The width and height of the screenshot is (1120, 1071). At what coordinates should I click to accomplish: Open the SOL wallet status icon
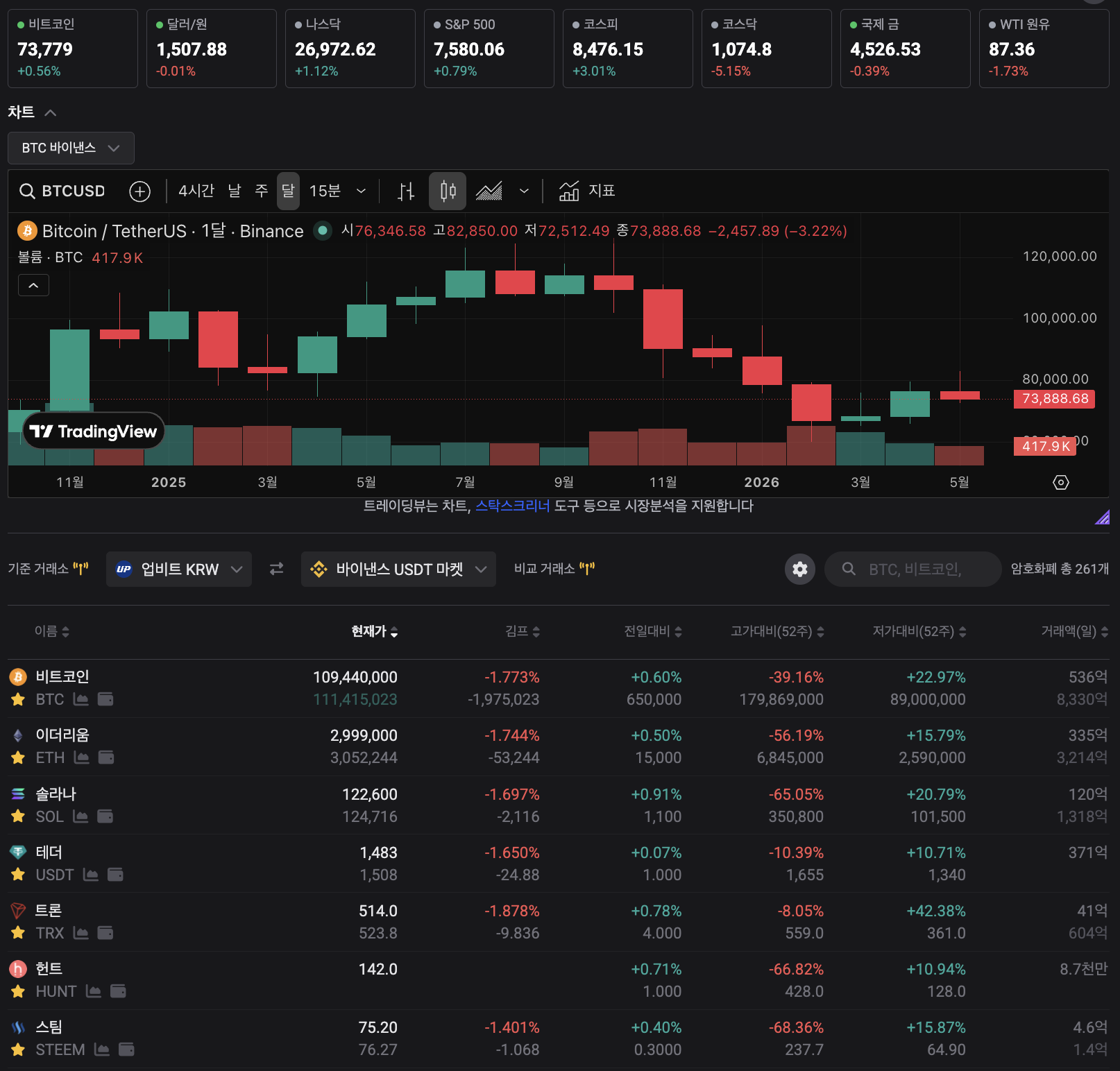pos(105,816)
